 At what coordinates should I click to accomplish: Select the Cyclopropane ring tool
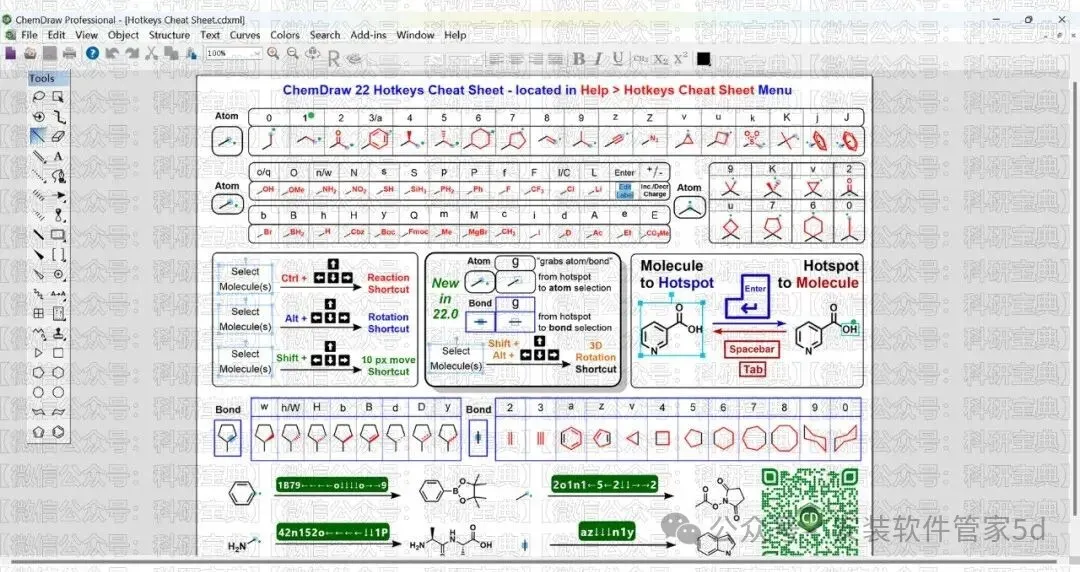coord(39,353)
